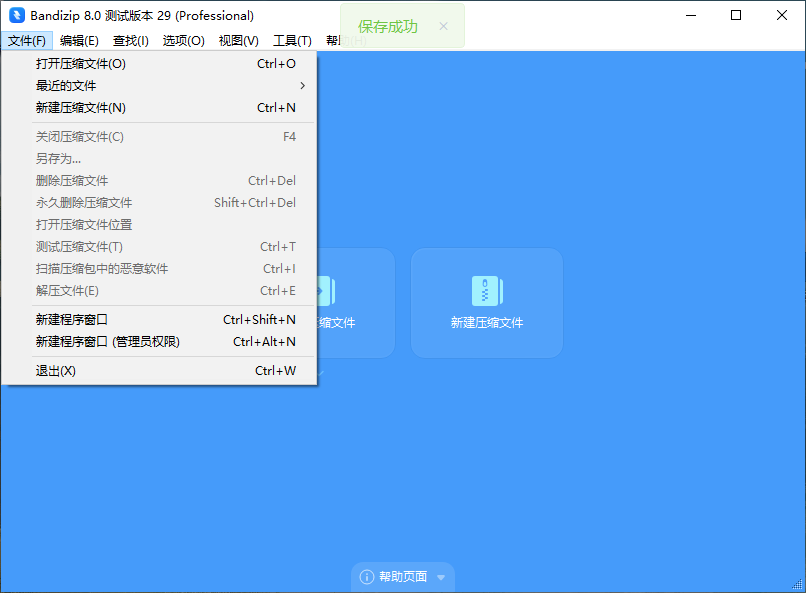This screenshot has width=806, height=593.
Task: Open the 选项(O) menu
Action: point(184,41)
